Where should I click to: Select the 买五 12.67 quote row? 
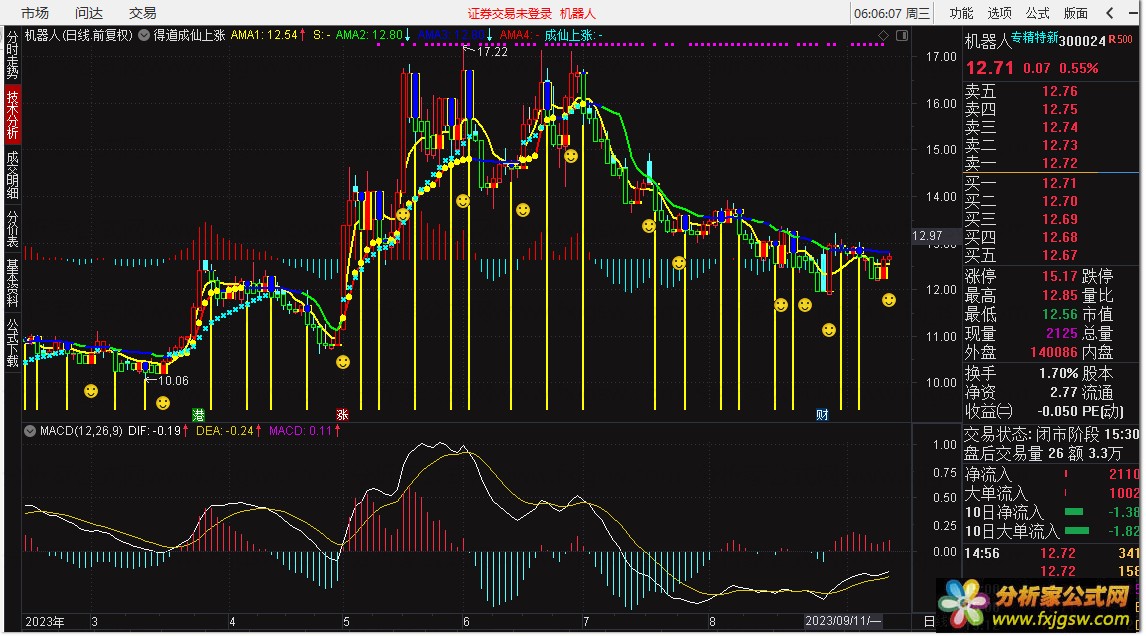point(1050,255)
